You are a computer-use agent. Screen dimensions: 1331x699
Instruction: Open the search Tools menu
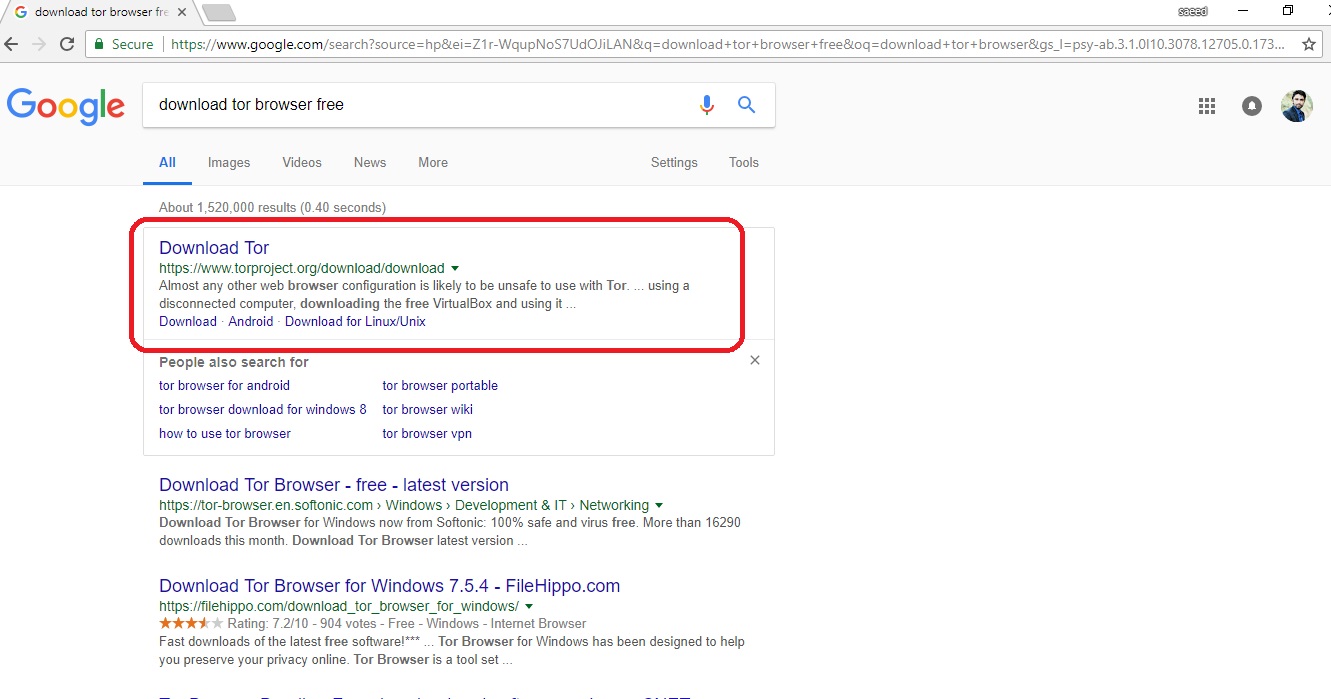[x=744, y=162]
